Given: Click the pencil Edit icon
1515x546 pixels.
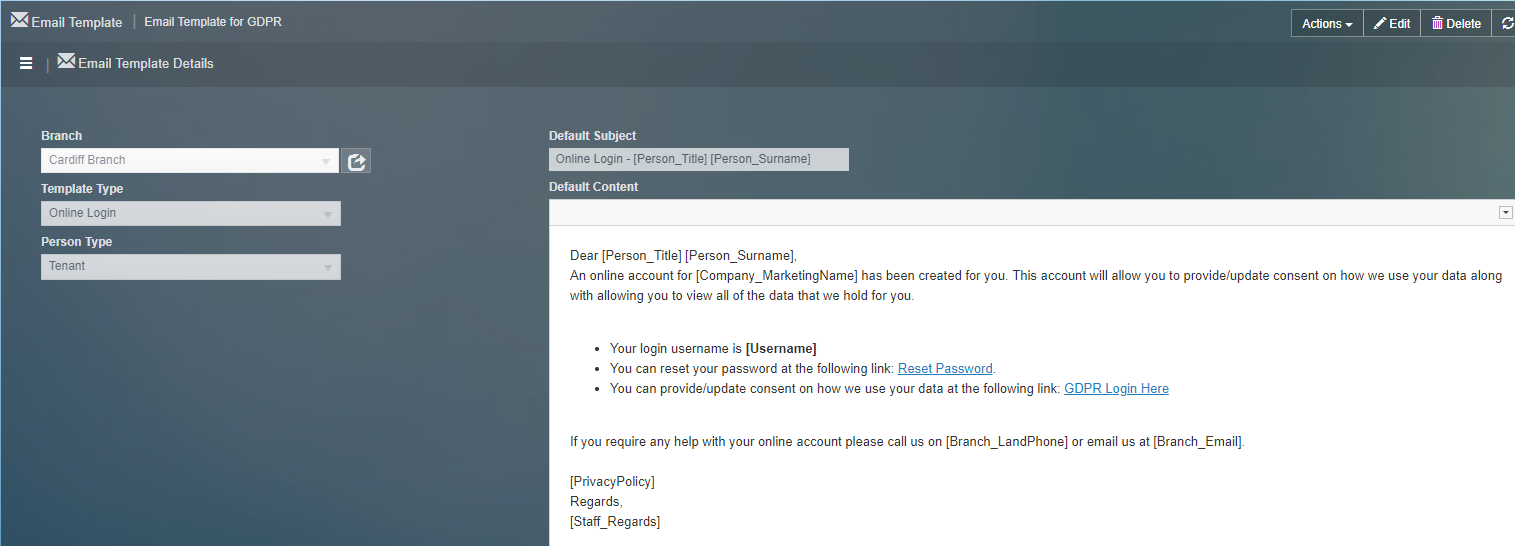Looking at the screenshot, I should pos(1380,23).
